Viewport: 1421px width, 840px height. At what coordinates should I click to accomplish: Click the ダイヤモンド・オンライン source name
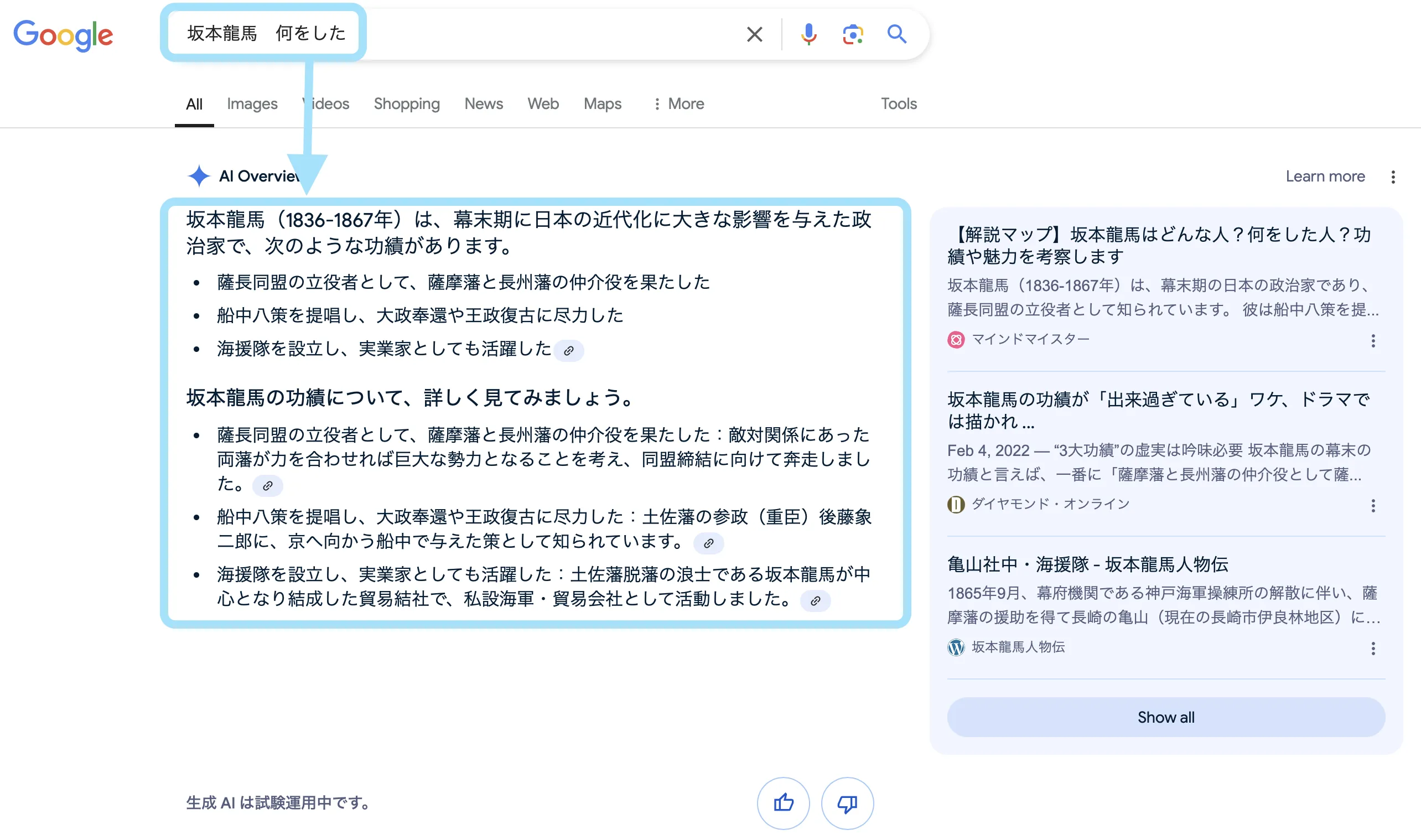(x=1050, y=504)
